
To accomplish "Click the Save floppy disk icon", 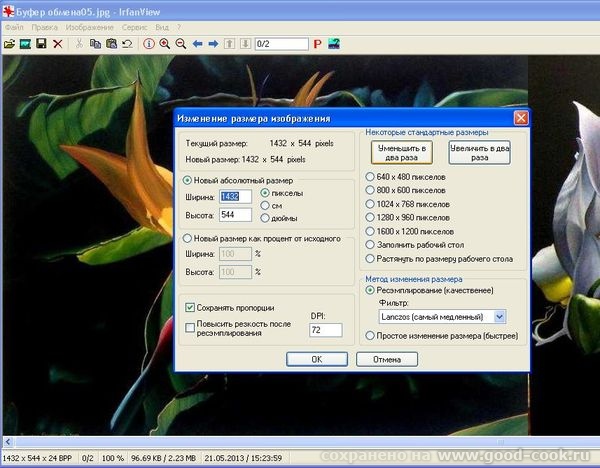I will (x=41, y=44).
